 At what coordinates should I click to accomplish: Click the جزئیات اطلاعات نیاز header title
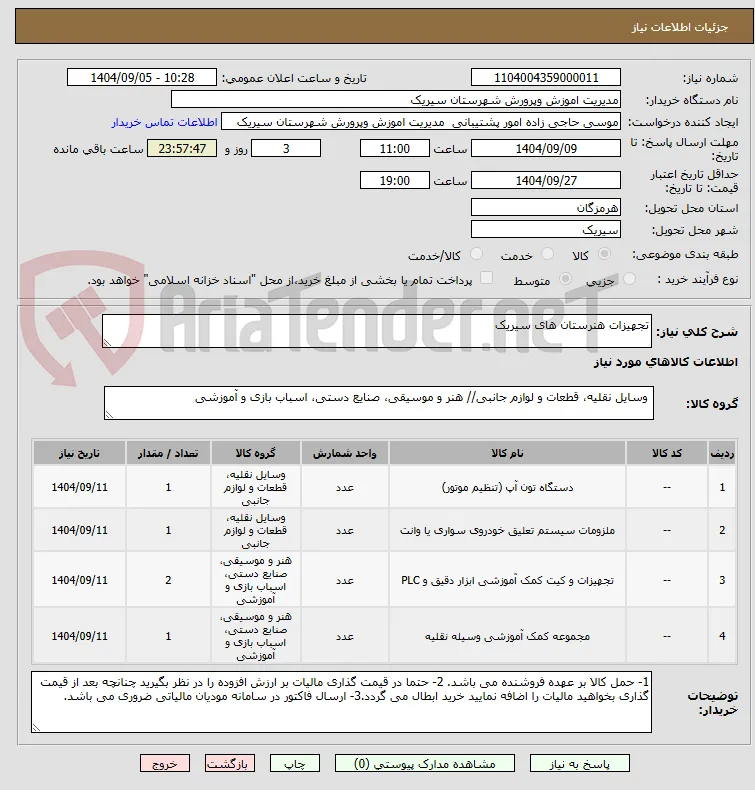[679, 27]
